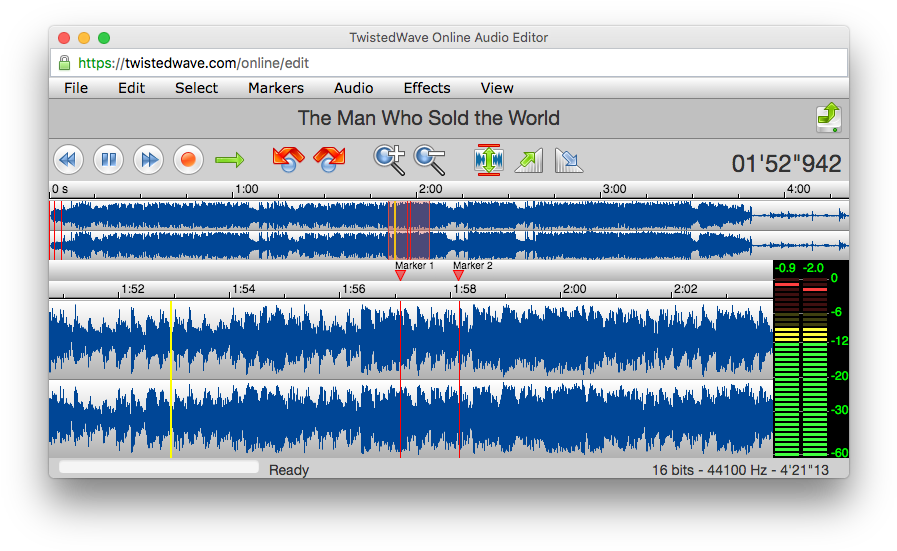Click the normalize/amplify waveform icon
The height and width of the screenshot is (551, 897).
tap(489, 160)
